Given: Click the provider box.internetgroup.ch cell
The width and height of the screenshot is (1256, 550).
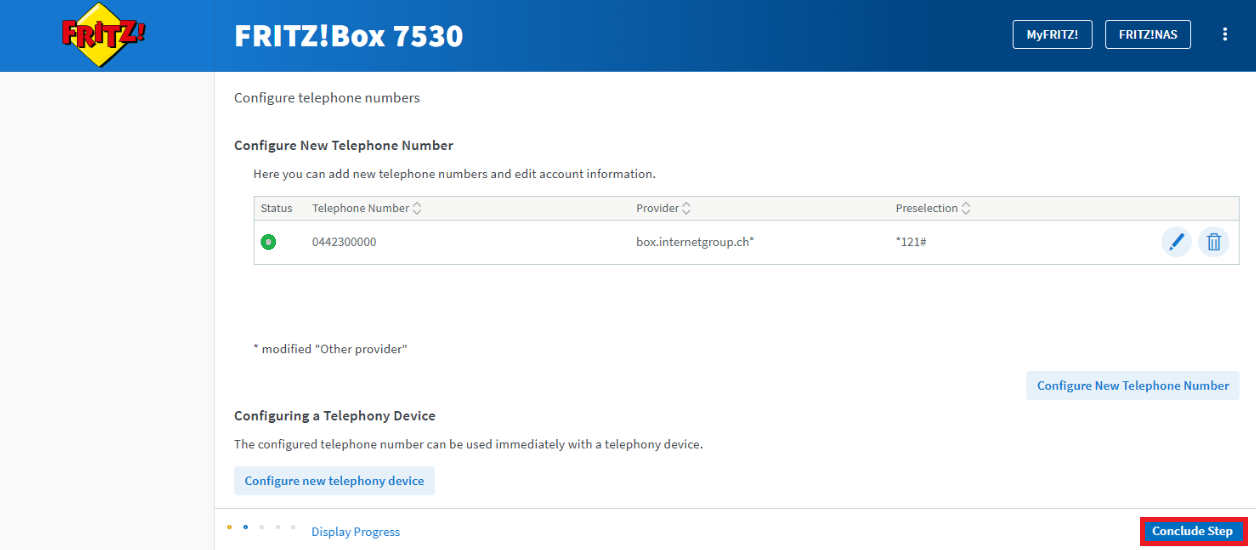Looking at the screenshot, I should tap(695, 242).
